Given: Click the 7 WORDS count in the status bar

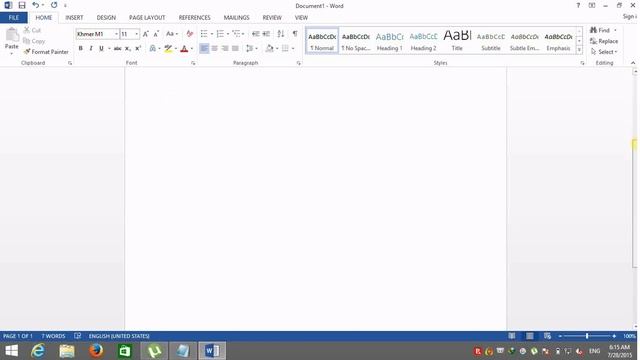Looking at the screenshot, I should click(53, 336).
